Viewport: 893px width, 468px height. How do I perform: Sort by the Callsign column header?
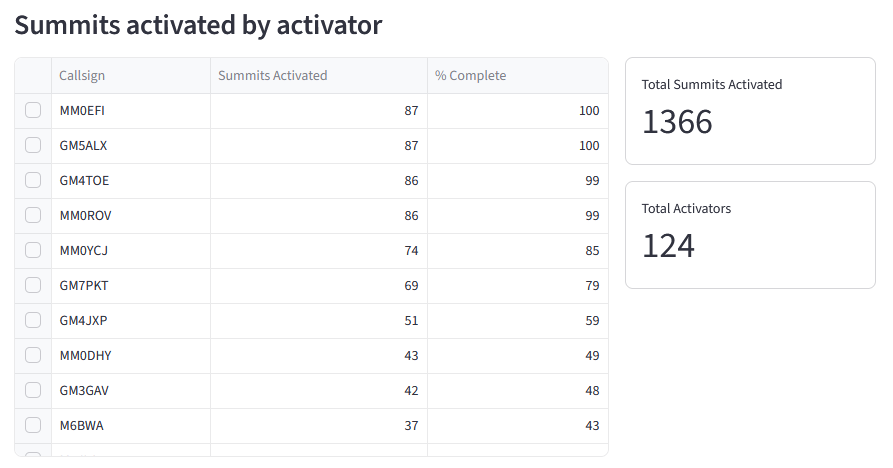point(82,75)
